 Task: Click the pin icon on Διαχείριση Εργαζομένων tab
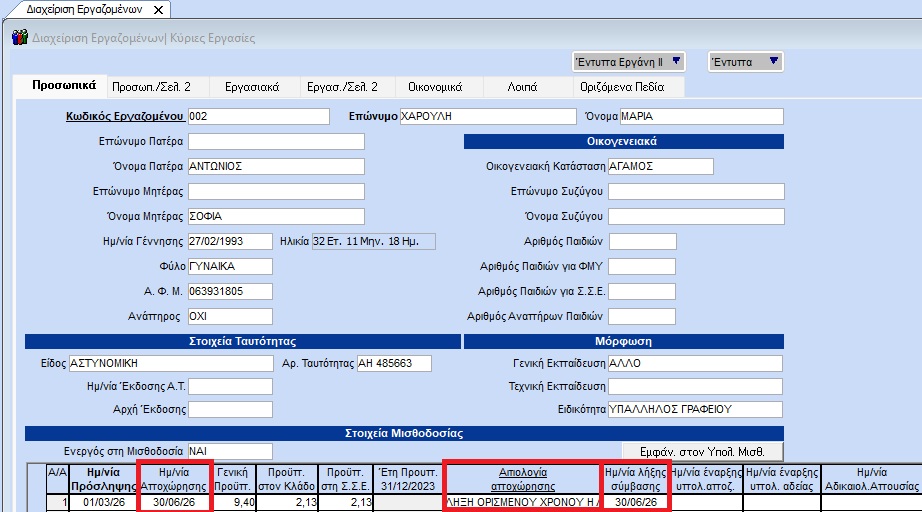159,9
